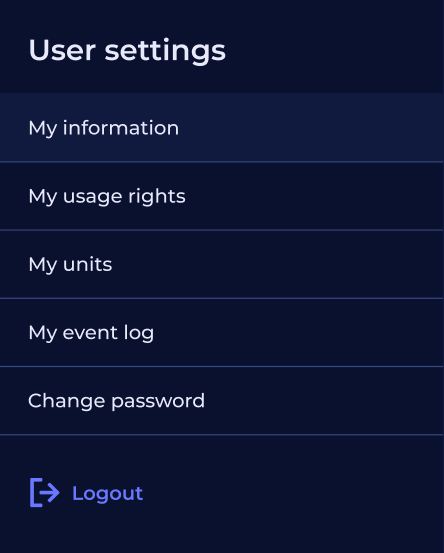Pick the units entry in user settings
The width and height of the screenshot is (444, 553).
pos(222,264)
